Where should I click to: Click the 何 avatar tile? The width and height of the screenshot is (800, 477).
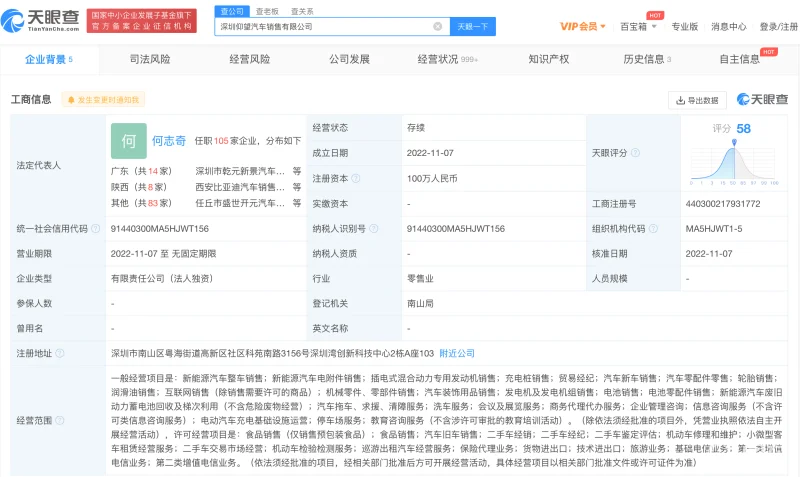tap(129, 141)
